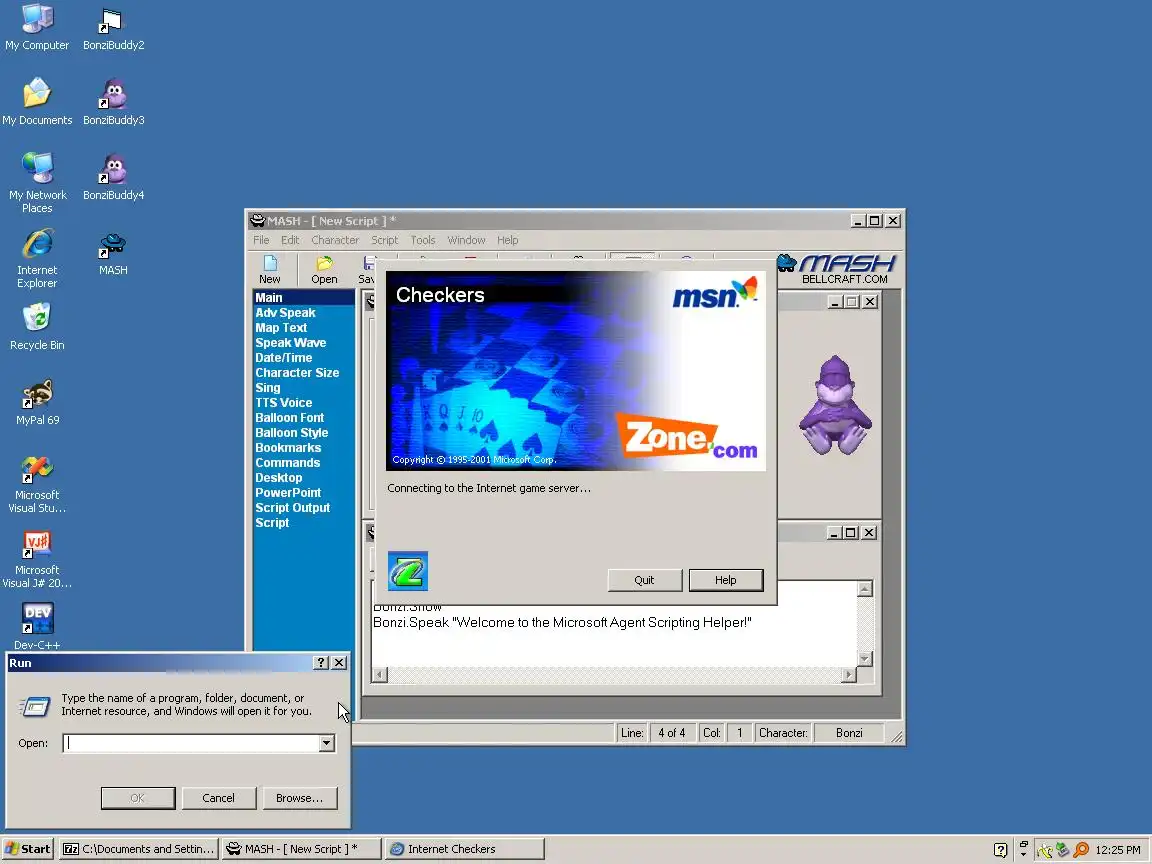This screenshot has width=1152, height=864.
Task: Click the Open toolbar icon in MASH
Action: 324,270
